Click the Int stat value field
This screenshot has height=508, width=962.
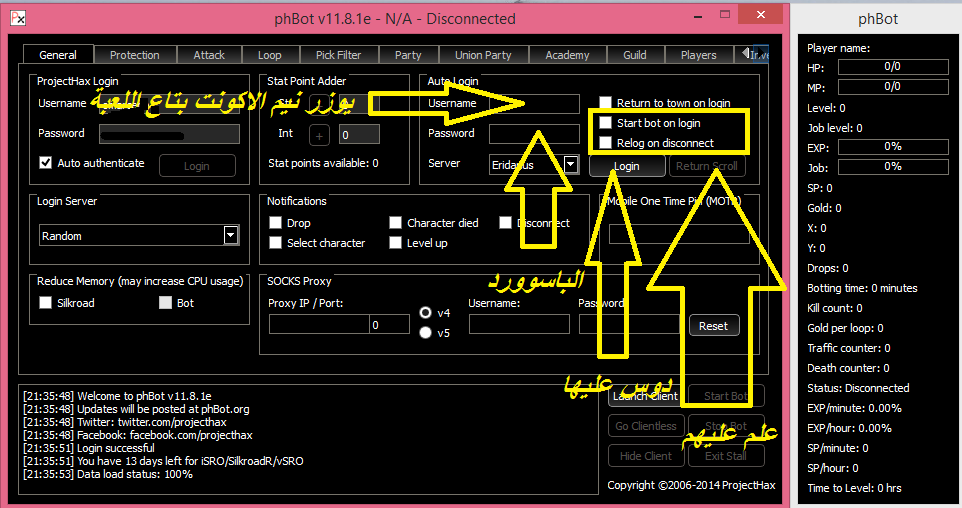click(x=359, y=134)
